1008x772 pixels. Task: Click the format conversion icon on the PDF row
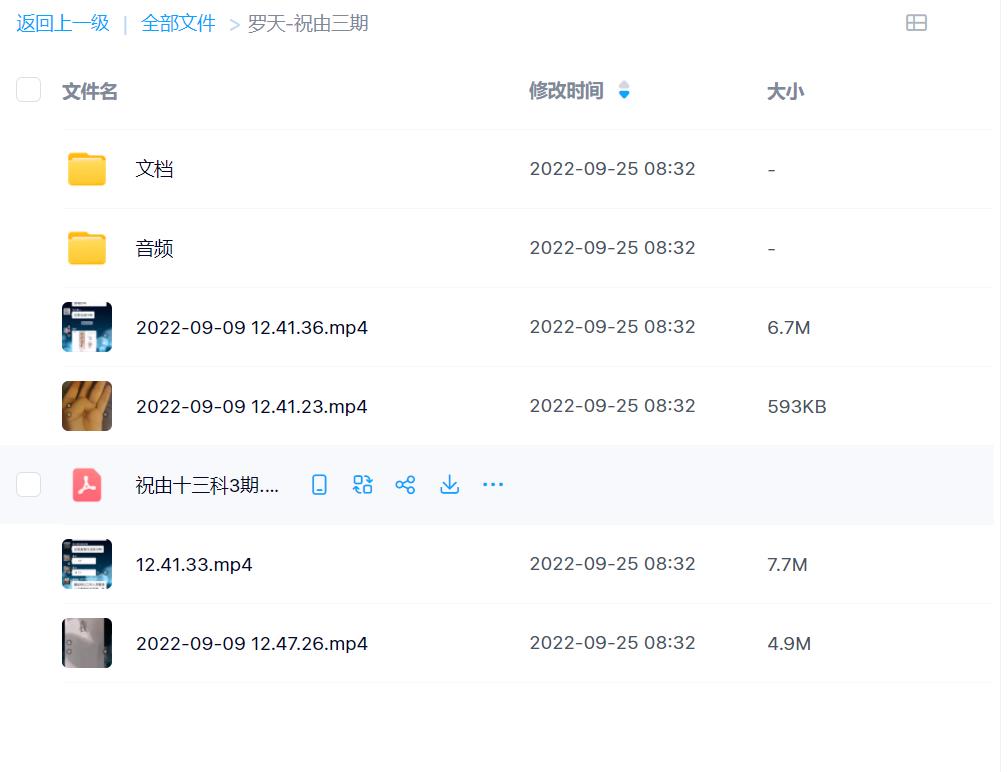point(362,484)
